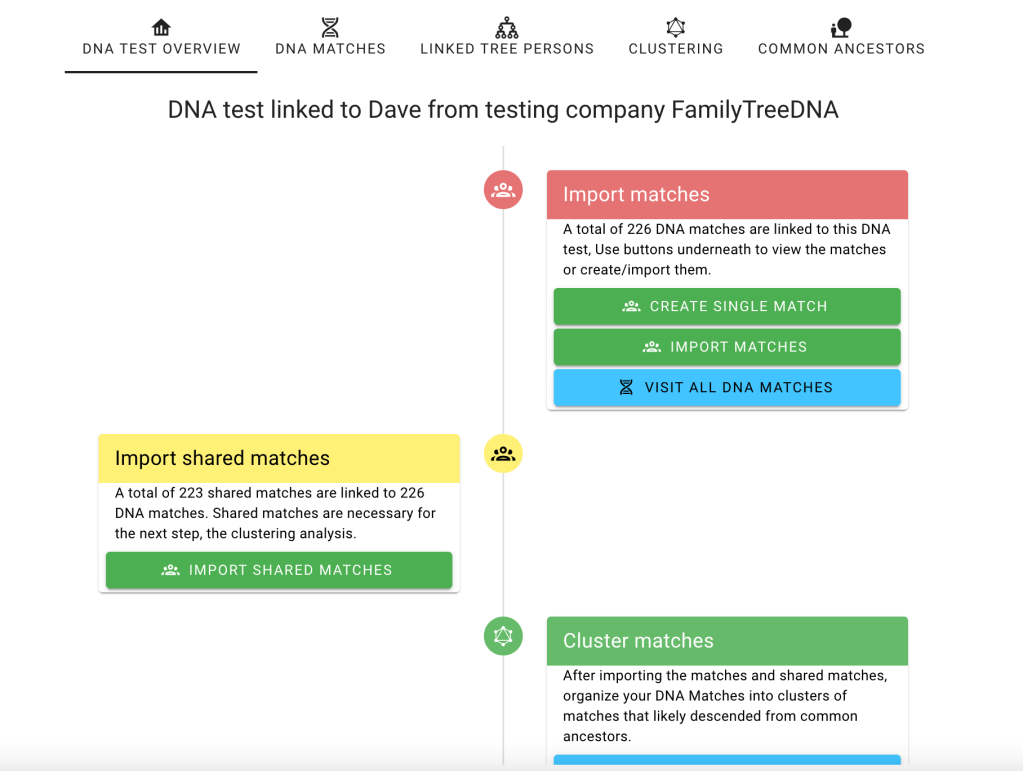
Task: Switch to the DNA Matches tab
Action: (x=330, y=48)
